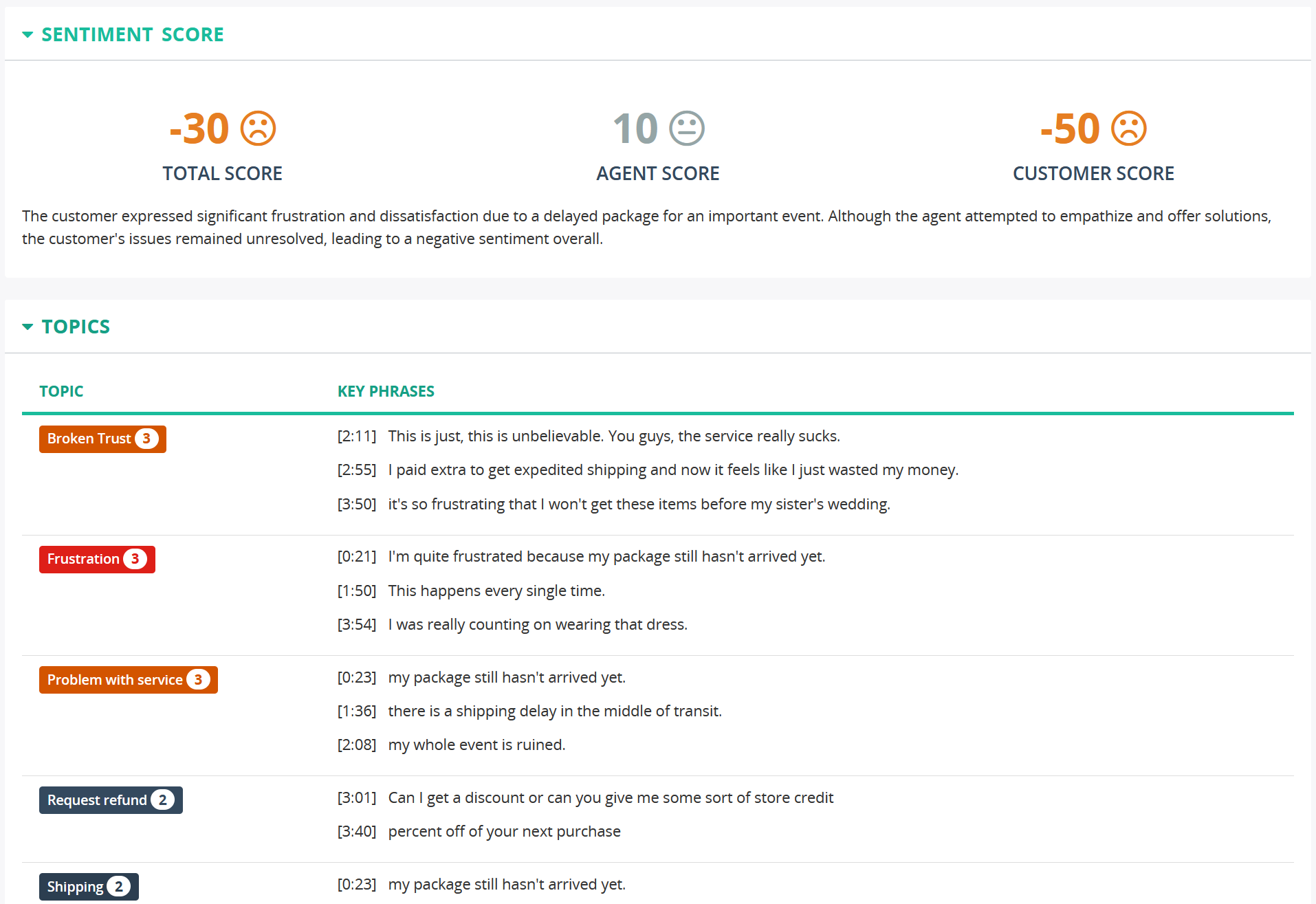Click the count badge on Broken Trust topic
1316x904 pixels.
147,439
